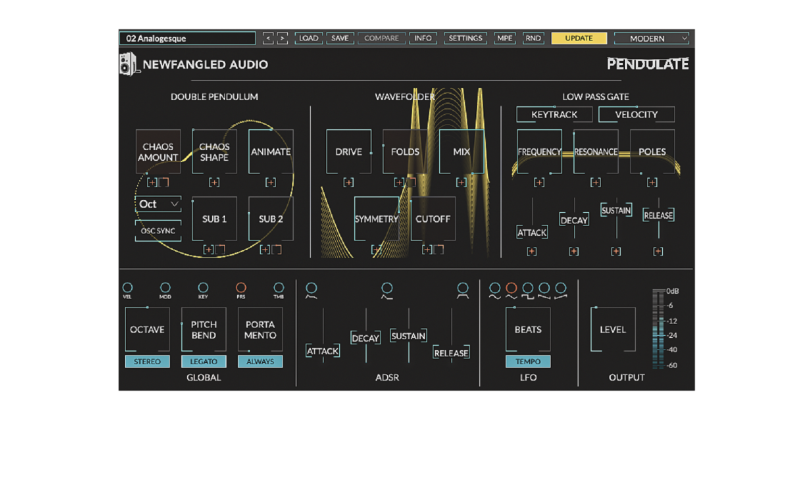Toggle the MPE button

505,38
